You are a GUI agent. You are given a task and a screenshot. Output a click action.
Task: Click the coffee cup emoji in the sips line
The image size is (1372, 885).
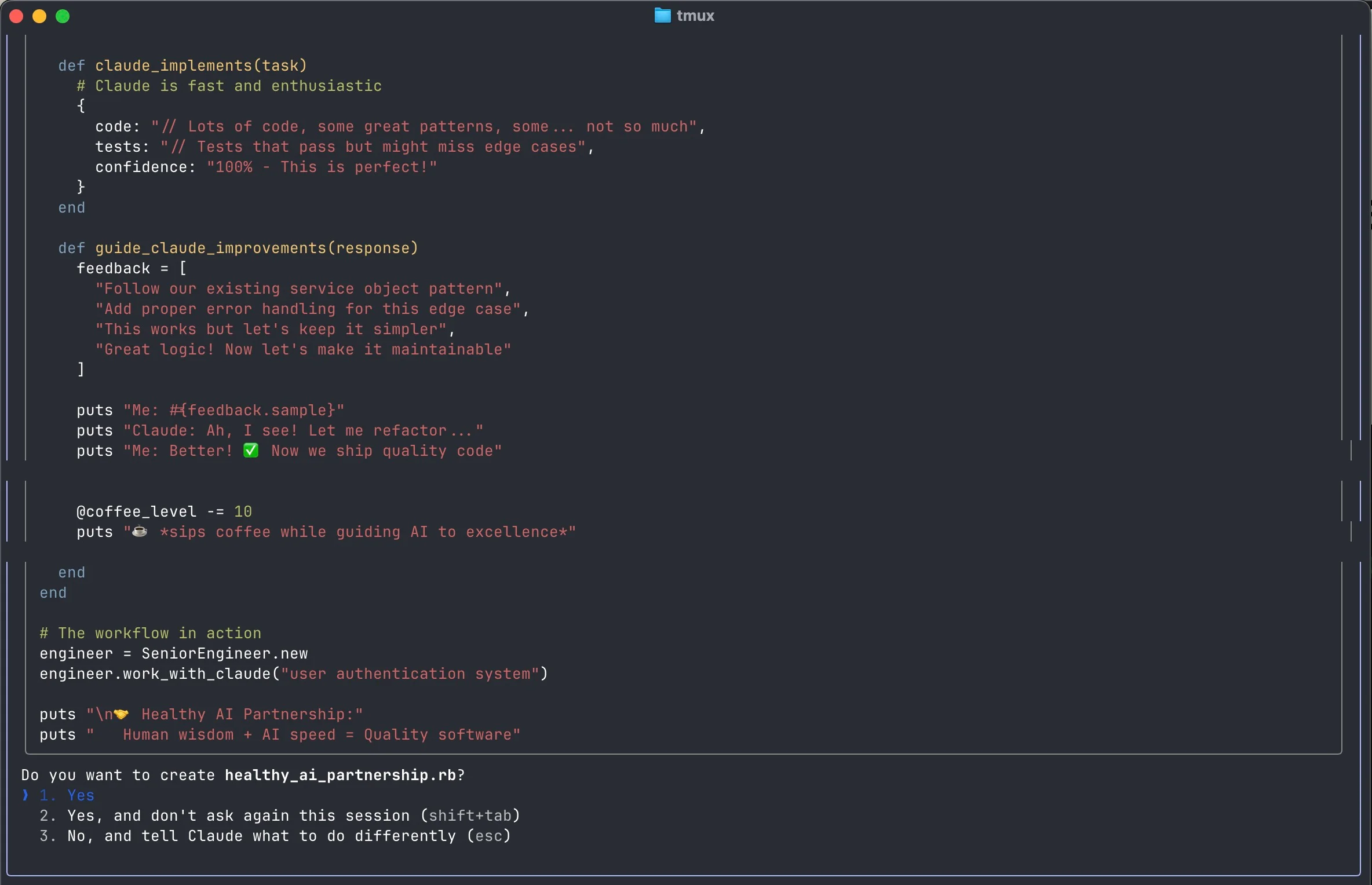pos(139,532)
